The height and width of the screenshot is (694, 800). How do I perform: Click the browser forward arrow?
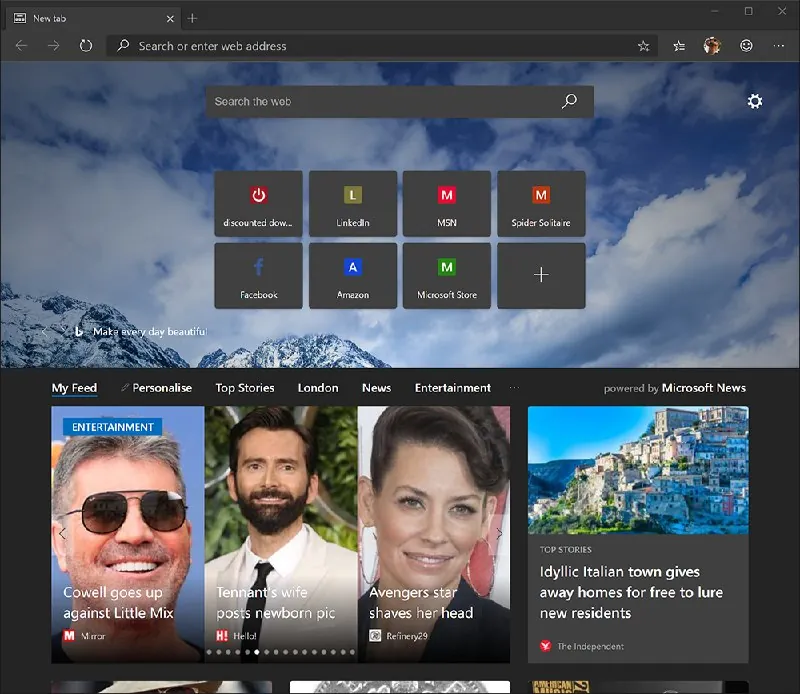54,46
